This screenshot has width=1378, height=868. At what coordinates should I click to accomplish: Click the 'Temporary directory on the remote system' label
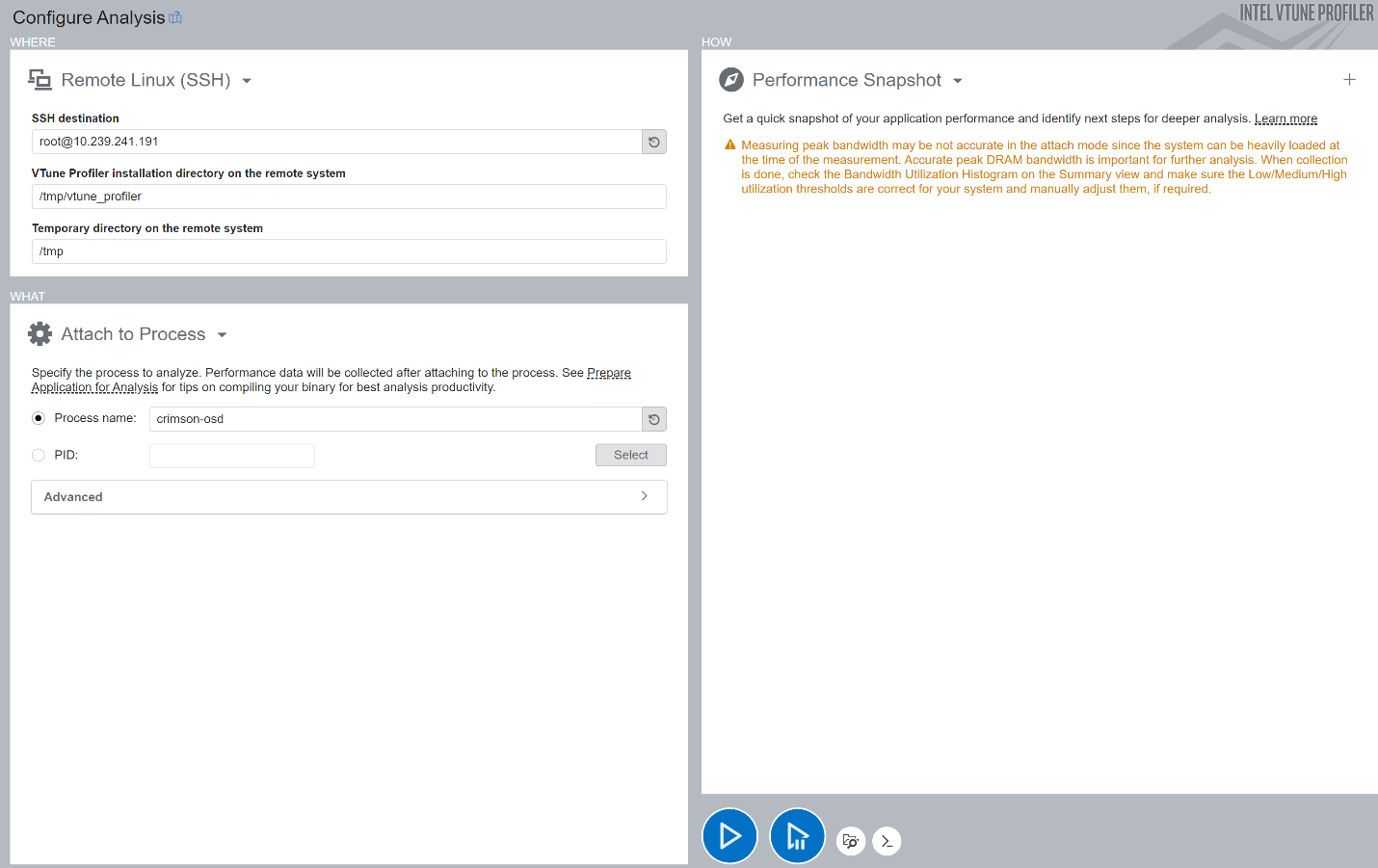tap(147, 228)
